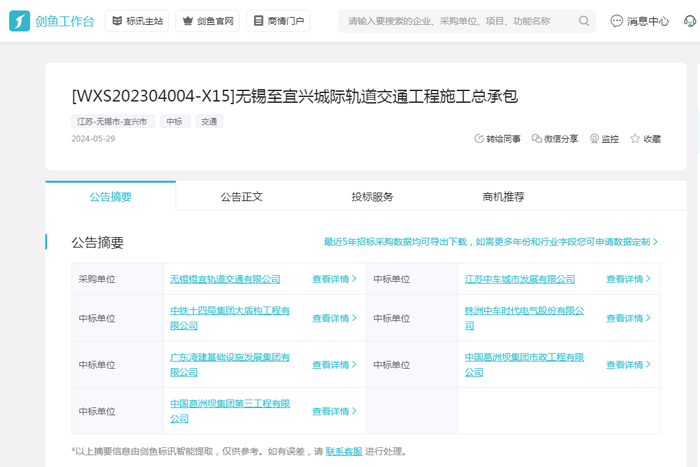Expand 查看详情 for 中国葛洲坝集团第三工程有限公司

(334, 411)
